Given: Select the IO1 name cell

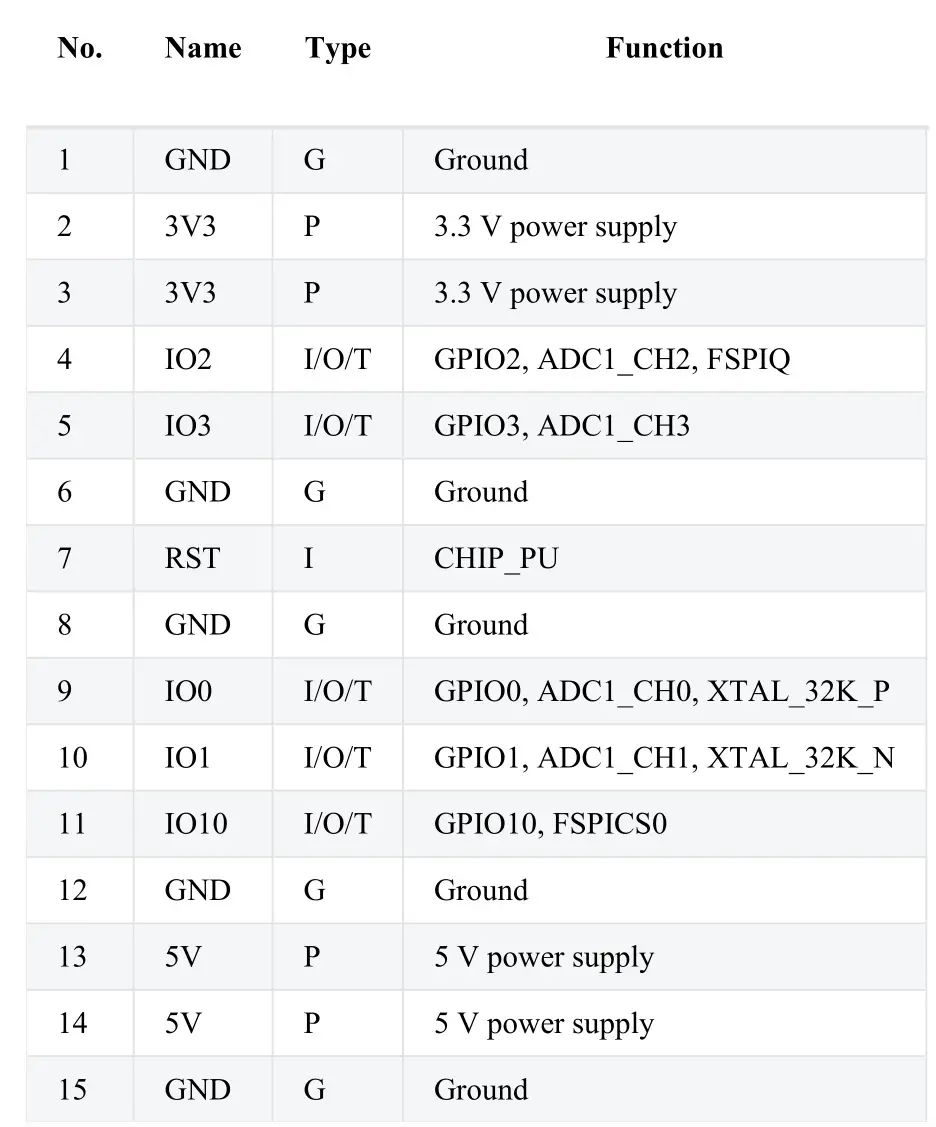Looking at the screenshot, I should [188, 757].
